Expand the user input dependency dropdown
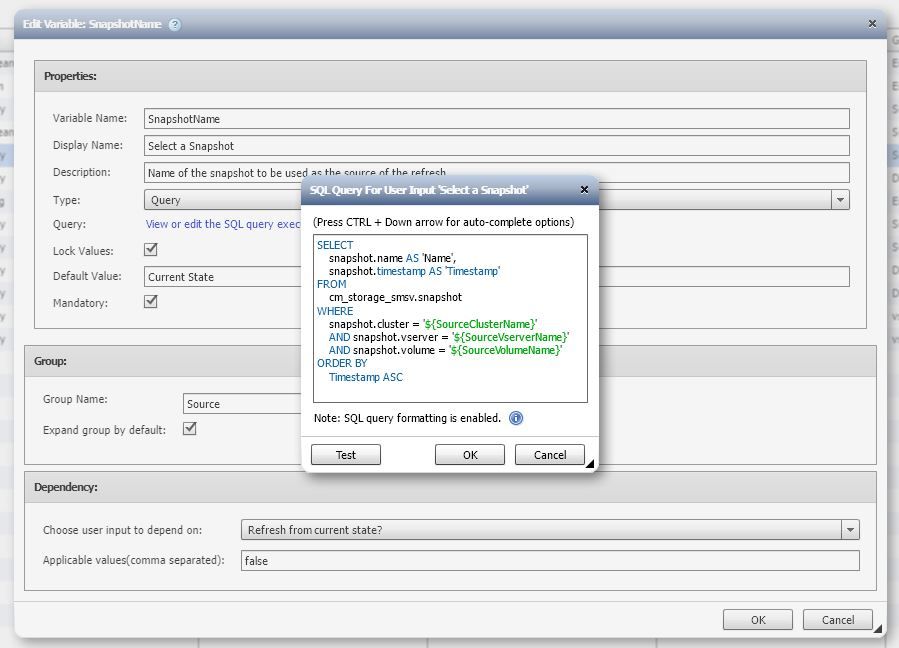The width and height of the screenshot is (899, 648). 850,530
